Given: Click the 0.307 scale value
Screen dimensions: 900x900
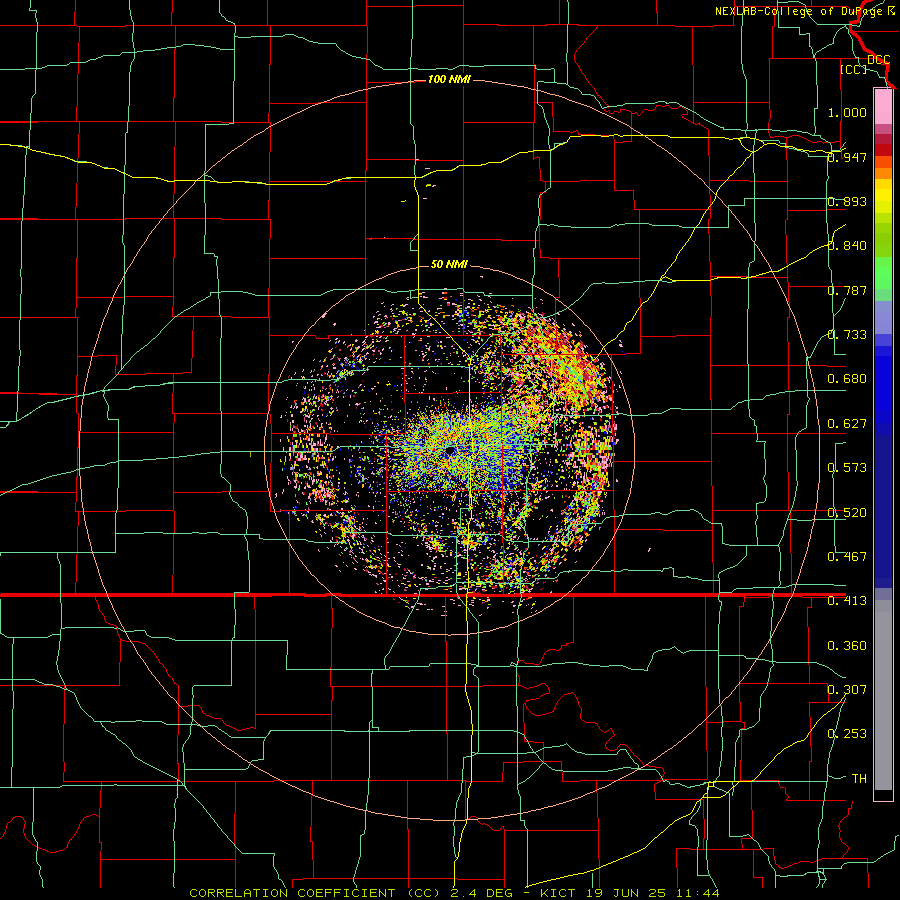Looking at the screenshot, I should pyautogui.click(x=847, y=690).
